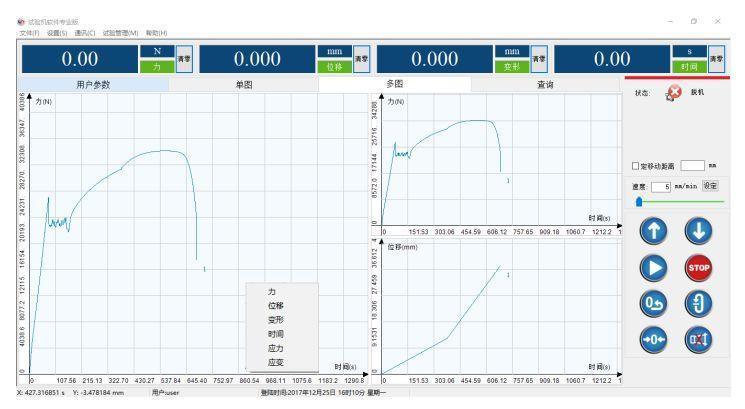Viewport: 745px width, 409px height.
Task: Open the 文件(F) menu
Action: point(15,34)
